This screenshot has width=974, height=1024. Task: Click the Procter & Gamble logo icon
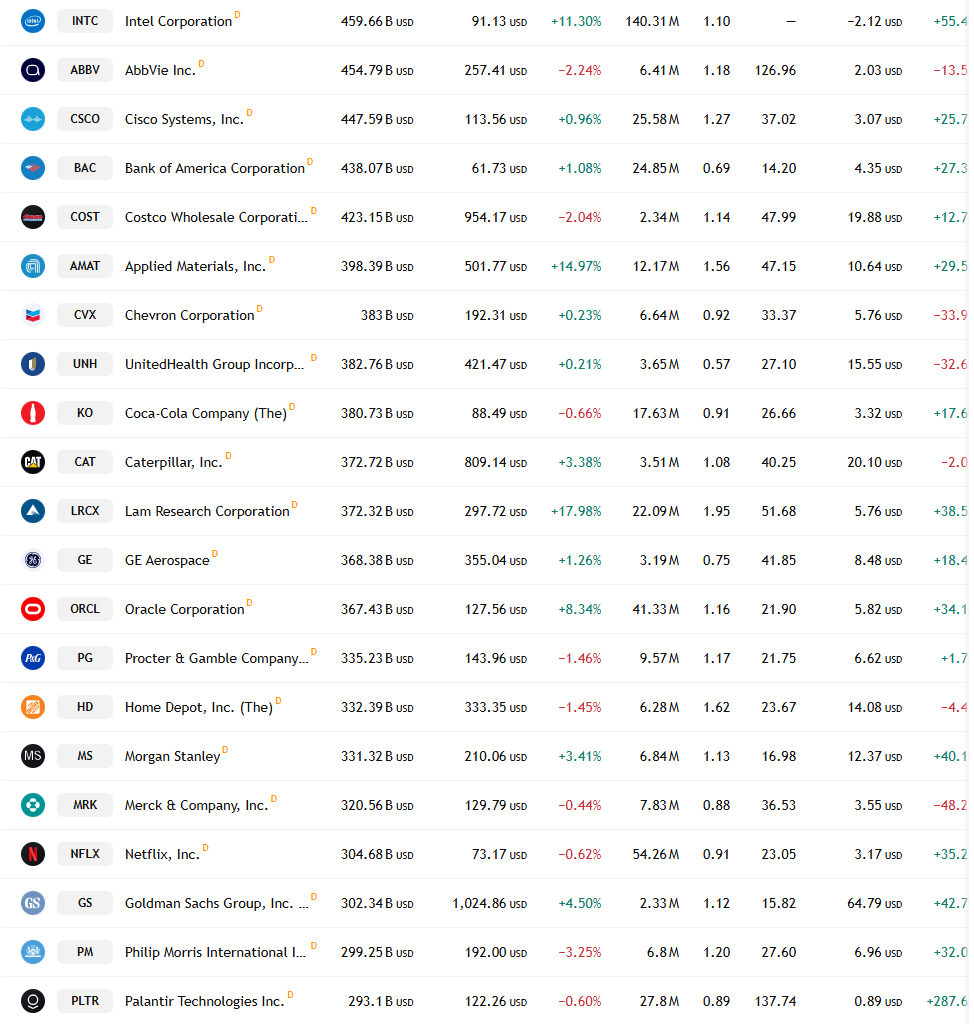pos(33,658)
